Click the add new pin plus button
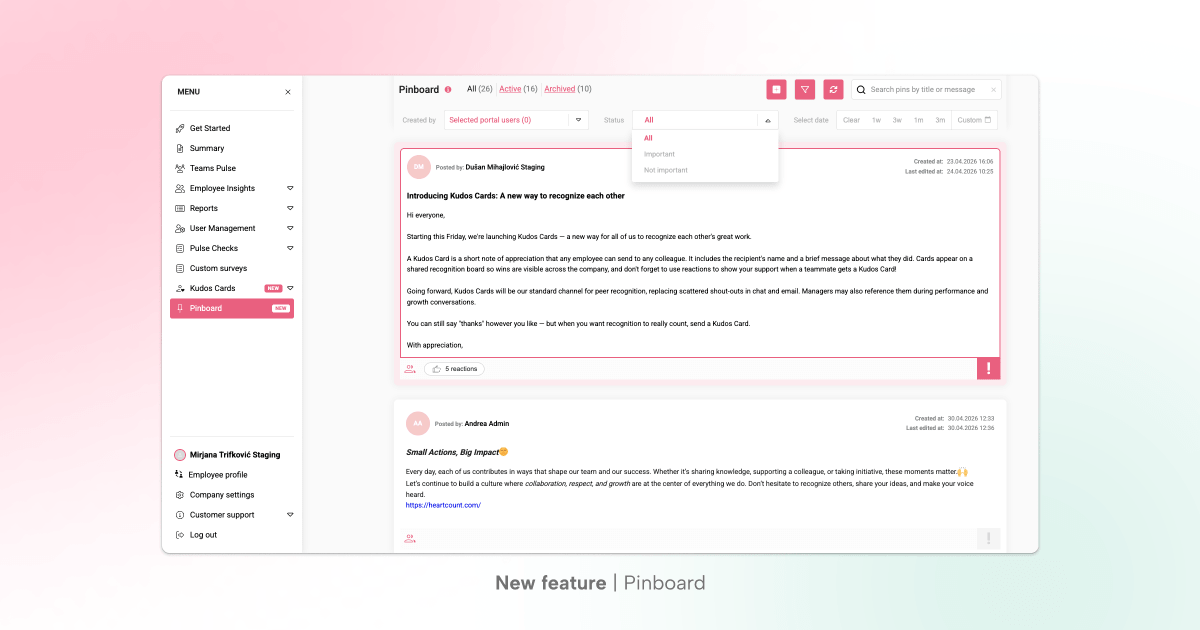This screenshot has height=630, width=1200. click(x=776, y=89)
